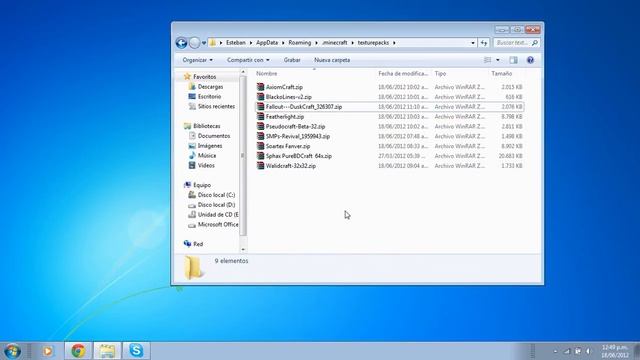Click the Walidcraft-32x32.zip archive icon
Image resolution: width=640 pixels, height=360 pixels.
(260, 165)
